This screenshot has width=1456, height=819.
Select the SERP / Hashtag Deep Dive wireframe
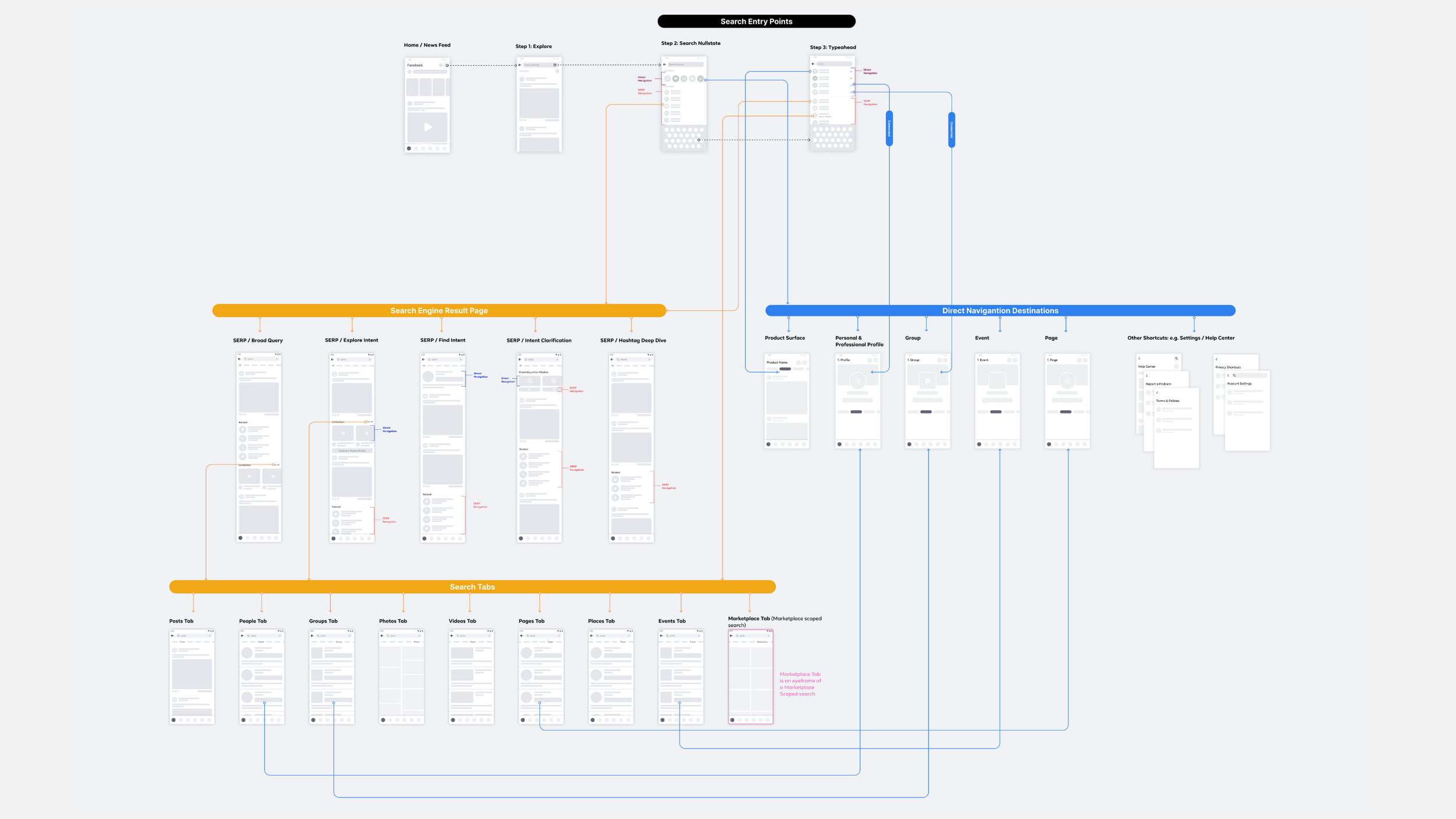point(631,447)
